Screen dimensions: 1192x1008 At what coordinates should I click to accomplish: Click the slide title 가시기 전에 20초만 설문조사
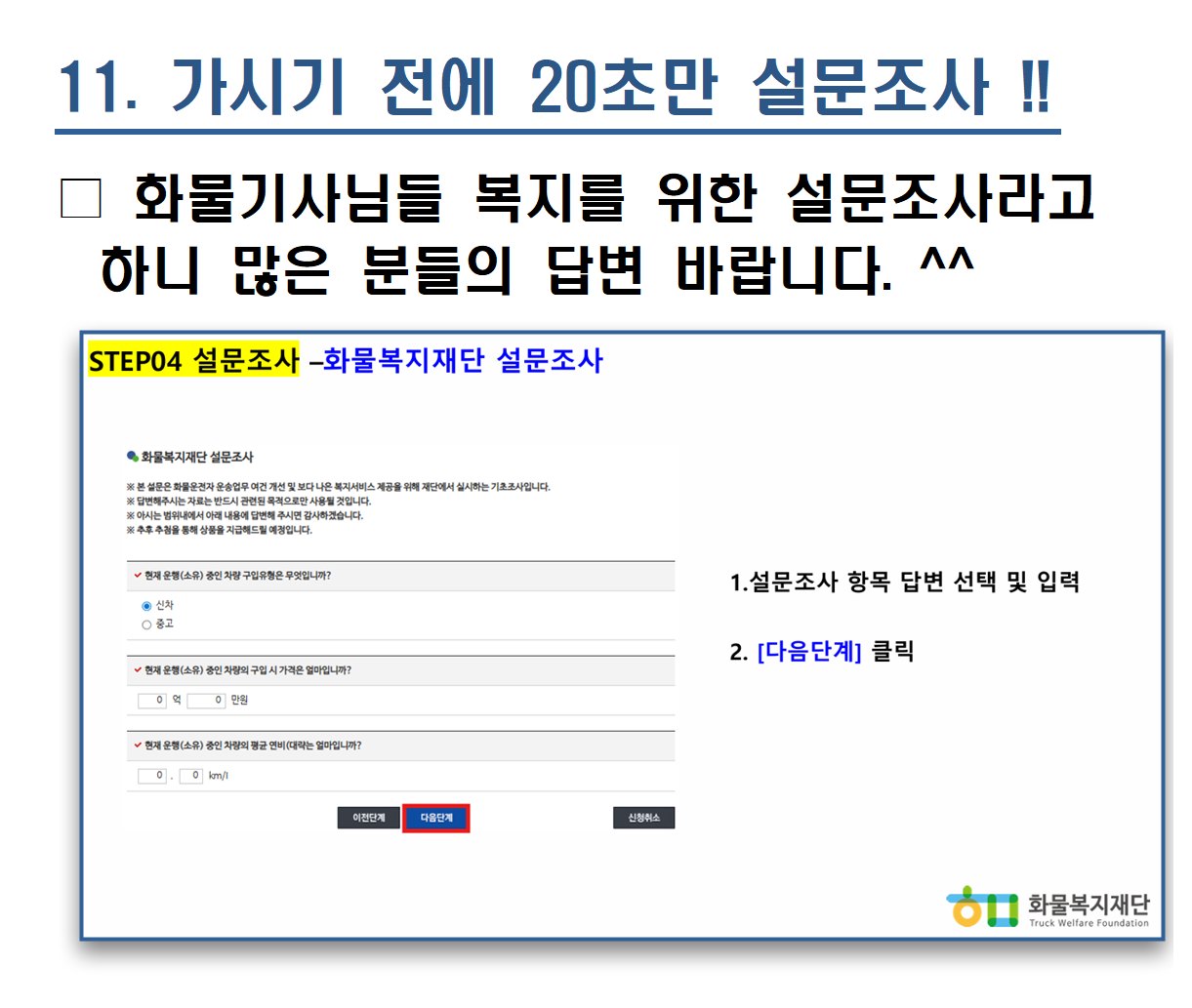pyautogui.click(x=554, y=88)
